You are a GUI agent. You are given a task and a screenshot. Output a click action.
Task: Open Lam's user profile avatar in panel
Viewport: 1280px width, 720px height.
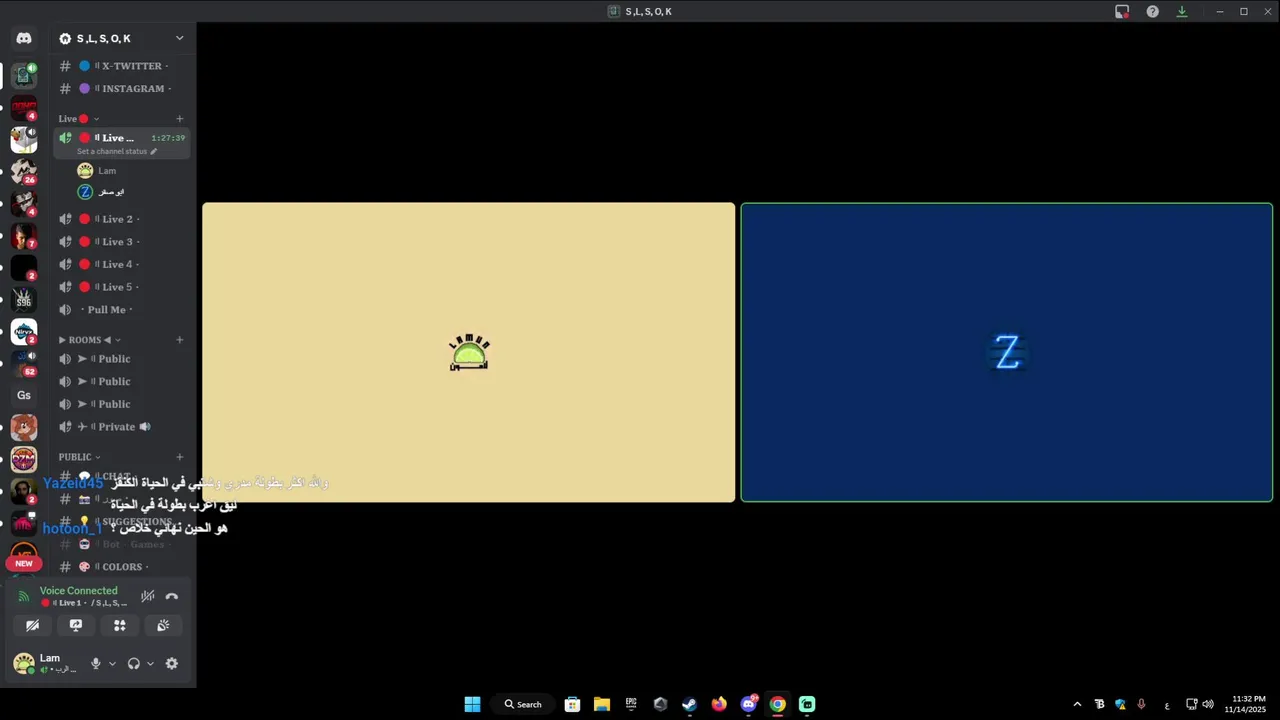[x=23, y=663]
